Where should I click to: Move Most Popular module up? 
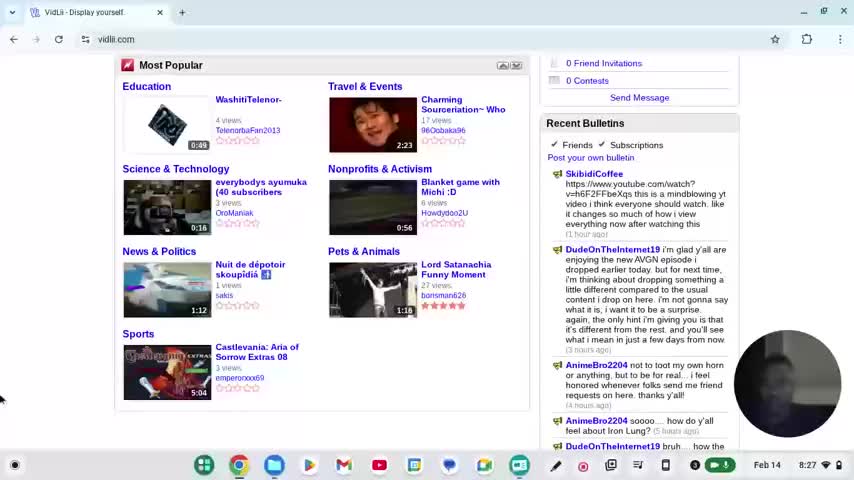[503, 65]
